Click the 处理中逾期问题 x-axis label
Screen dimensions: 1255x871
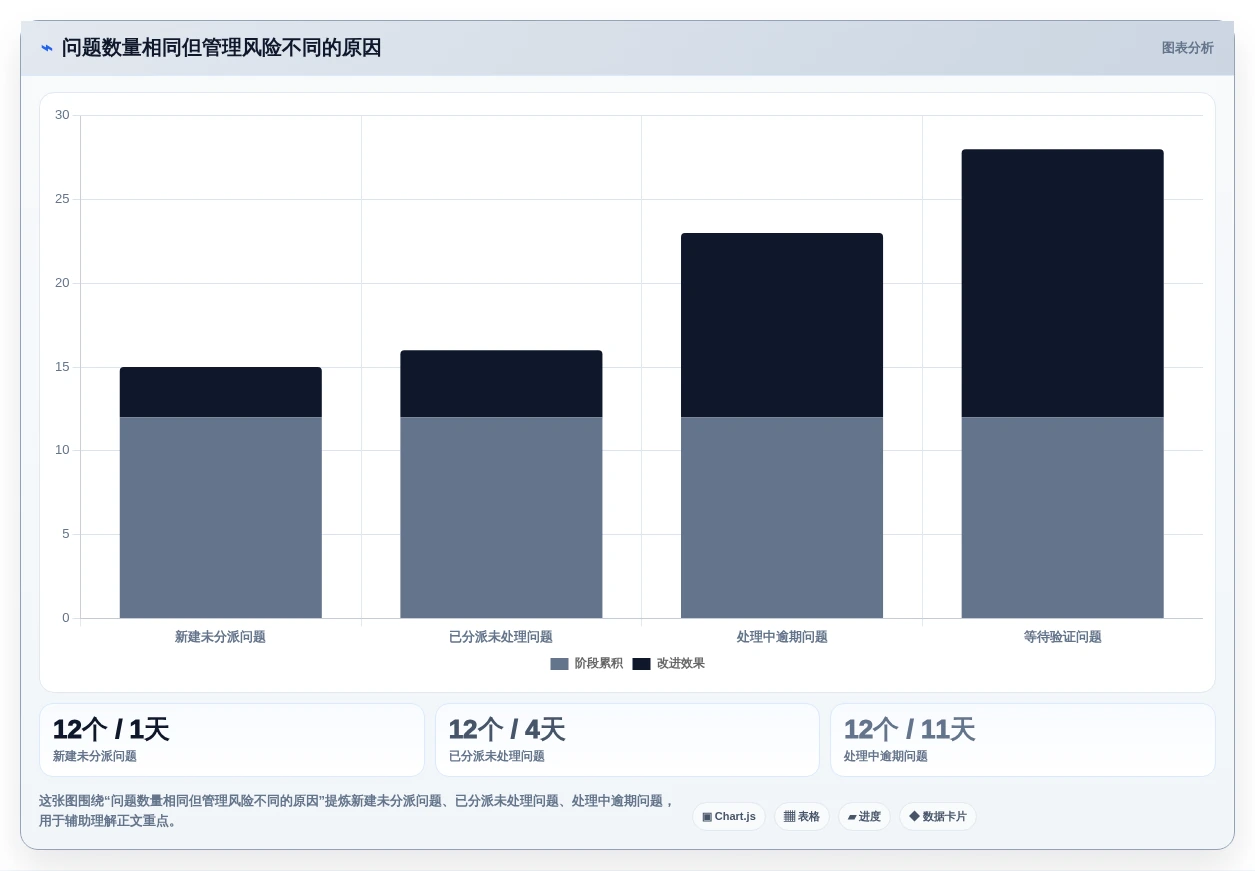pos(782,637)
